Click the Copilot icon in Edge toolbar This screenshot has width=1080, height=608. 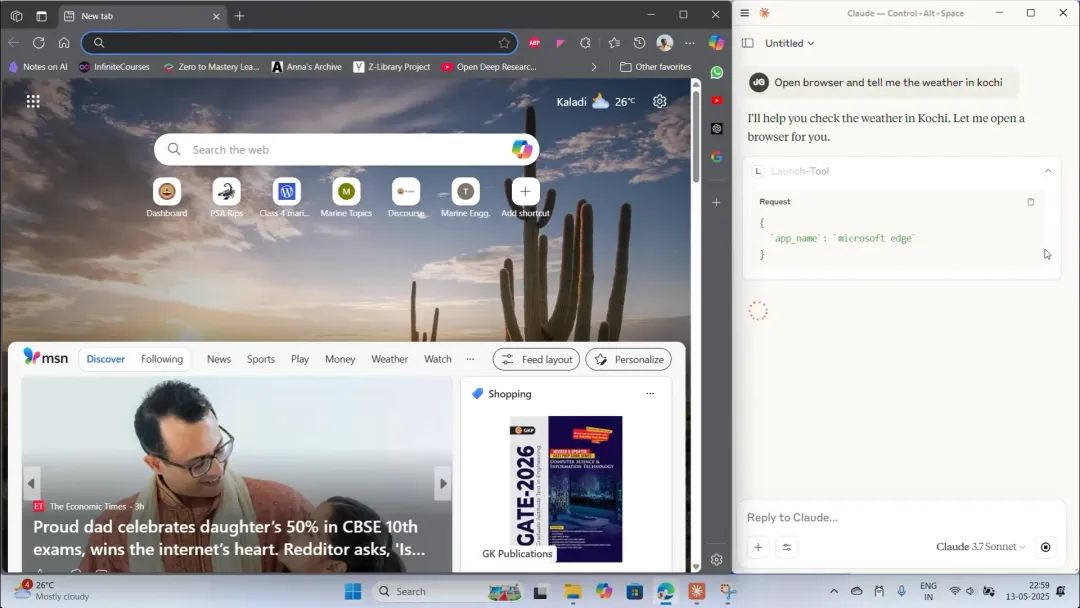pyautogui.click(x=716, y=43)
